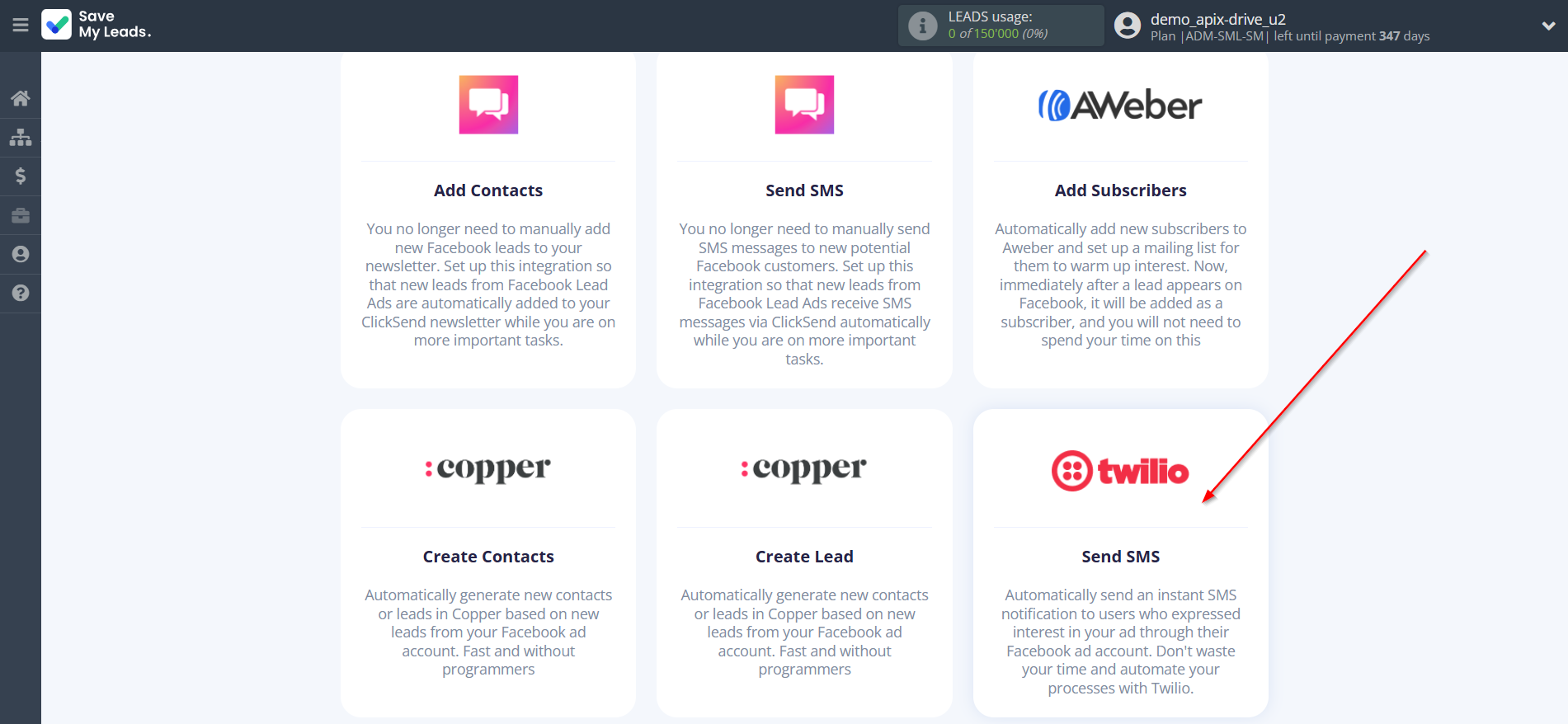The image size is (1568, 724).
Task: Click the ClickSend Send SMS logo
Action: pyautogui.click(x=804, y=105)
